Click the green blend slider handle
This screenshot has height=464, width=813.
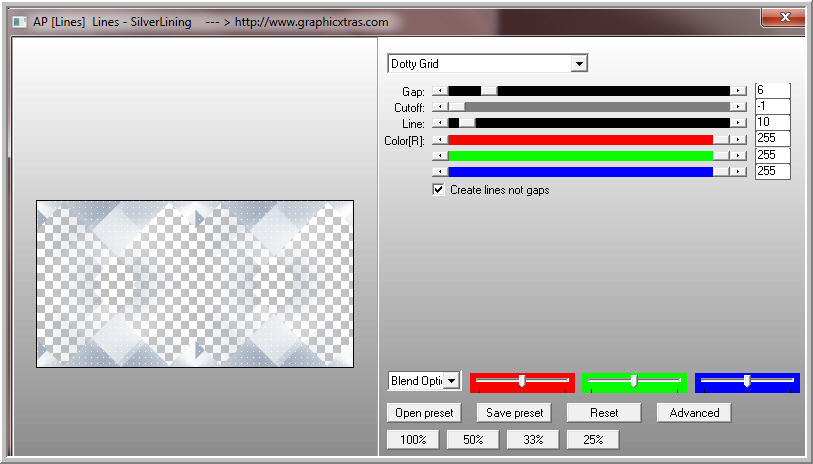click(x=634, y=381)
